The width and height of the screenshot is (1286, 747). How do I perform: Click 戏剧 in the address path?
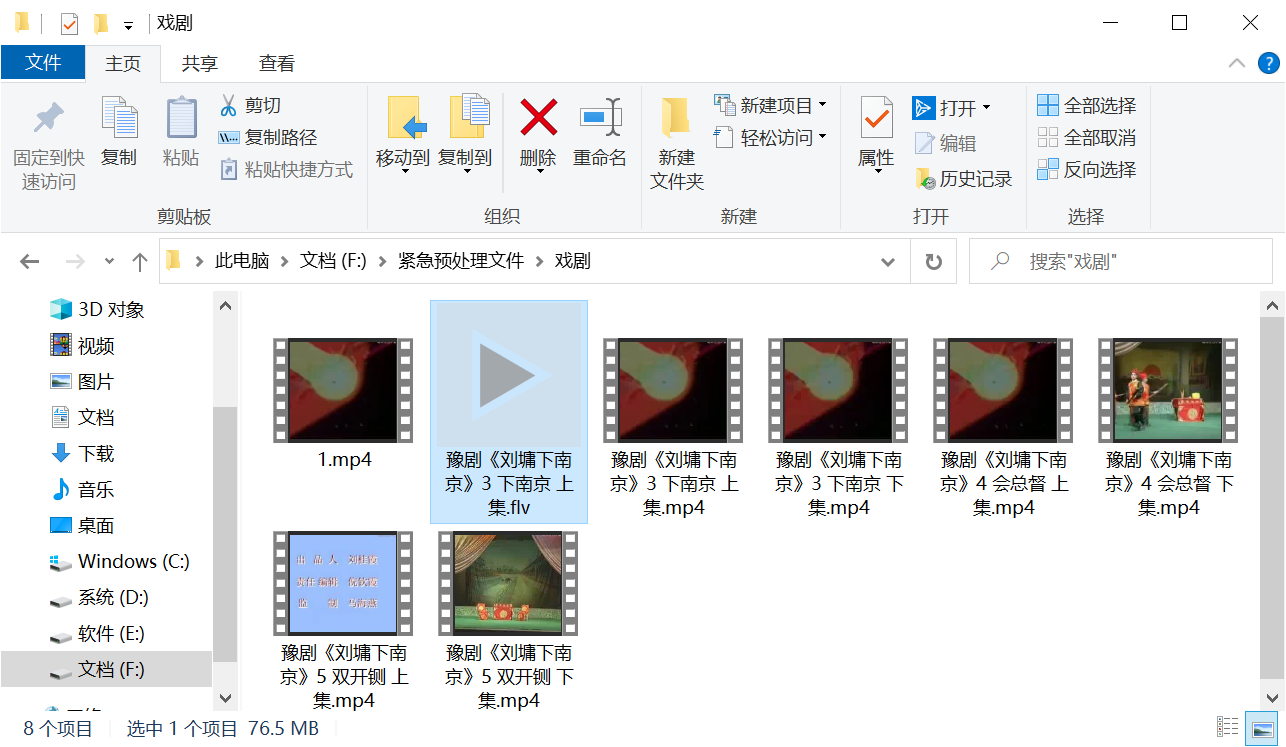(x=573, y=262)
